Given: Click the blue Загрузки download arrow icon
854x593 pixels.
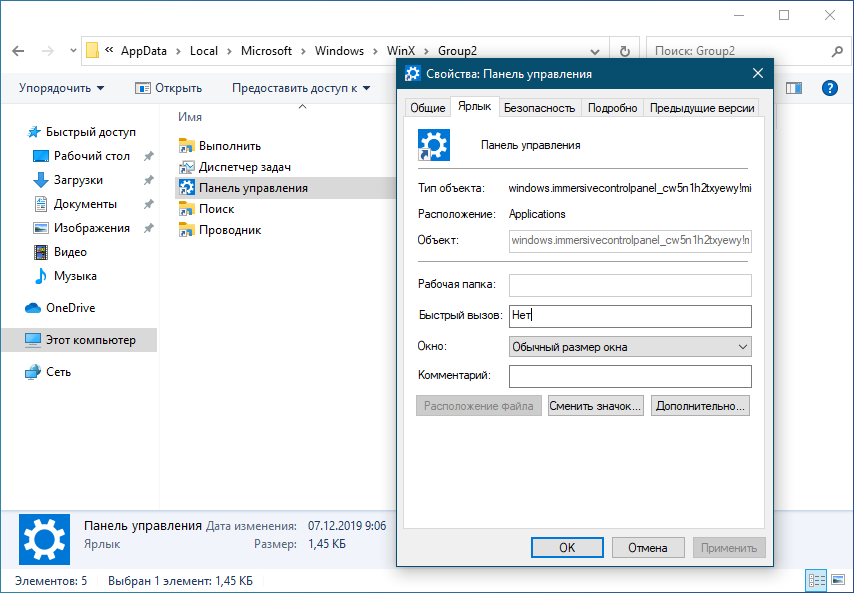Looking at the screenshot, I should [x=41, y=180].
